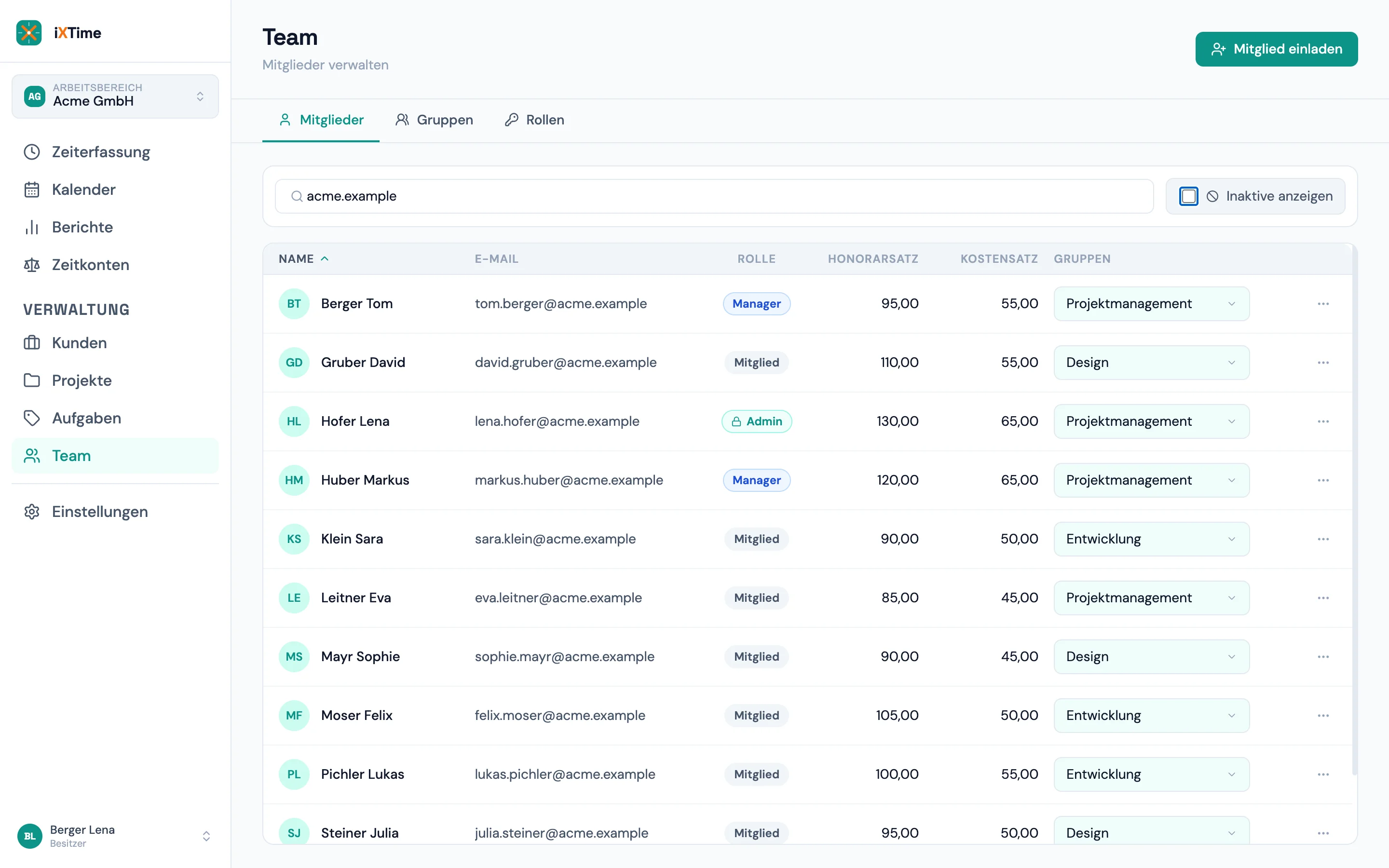Open Berichte reports section
The image size is (1389, 868).
tap(115, 227)
